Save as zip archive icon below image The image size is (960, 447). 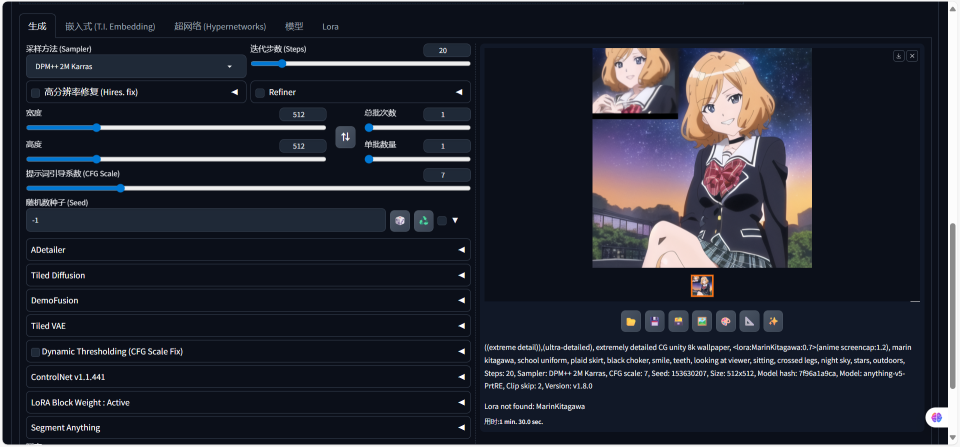tap(678, 321)
